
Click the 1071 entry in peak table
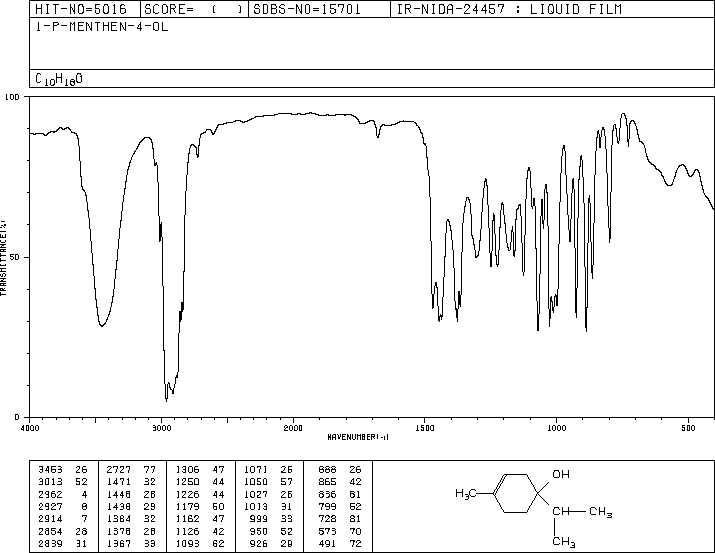coord(255,470)
